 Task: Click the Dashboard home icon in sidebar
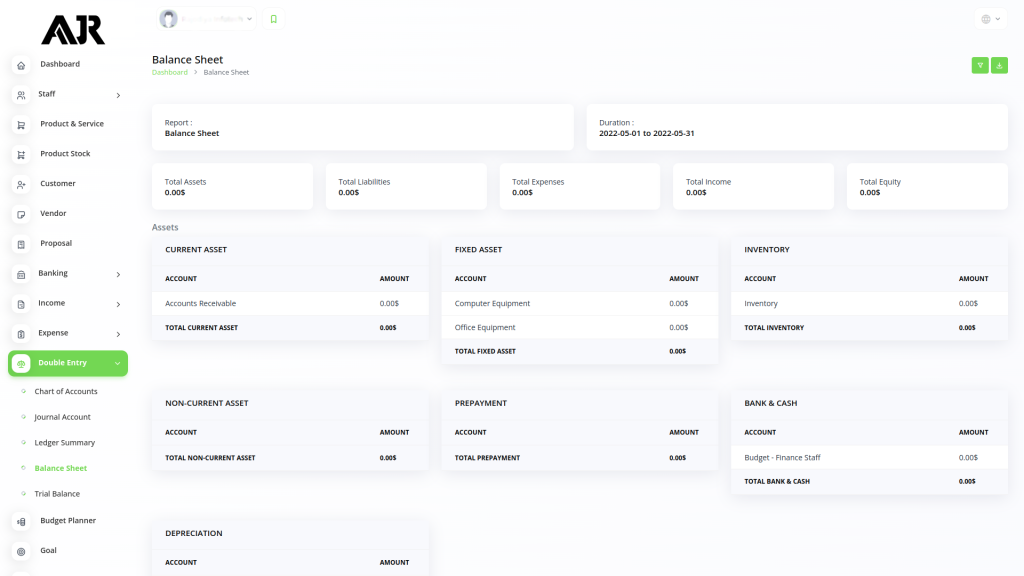[21, 65]
